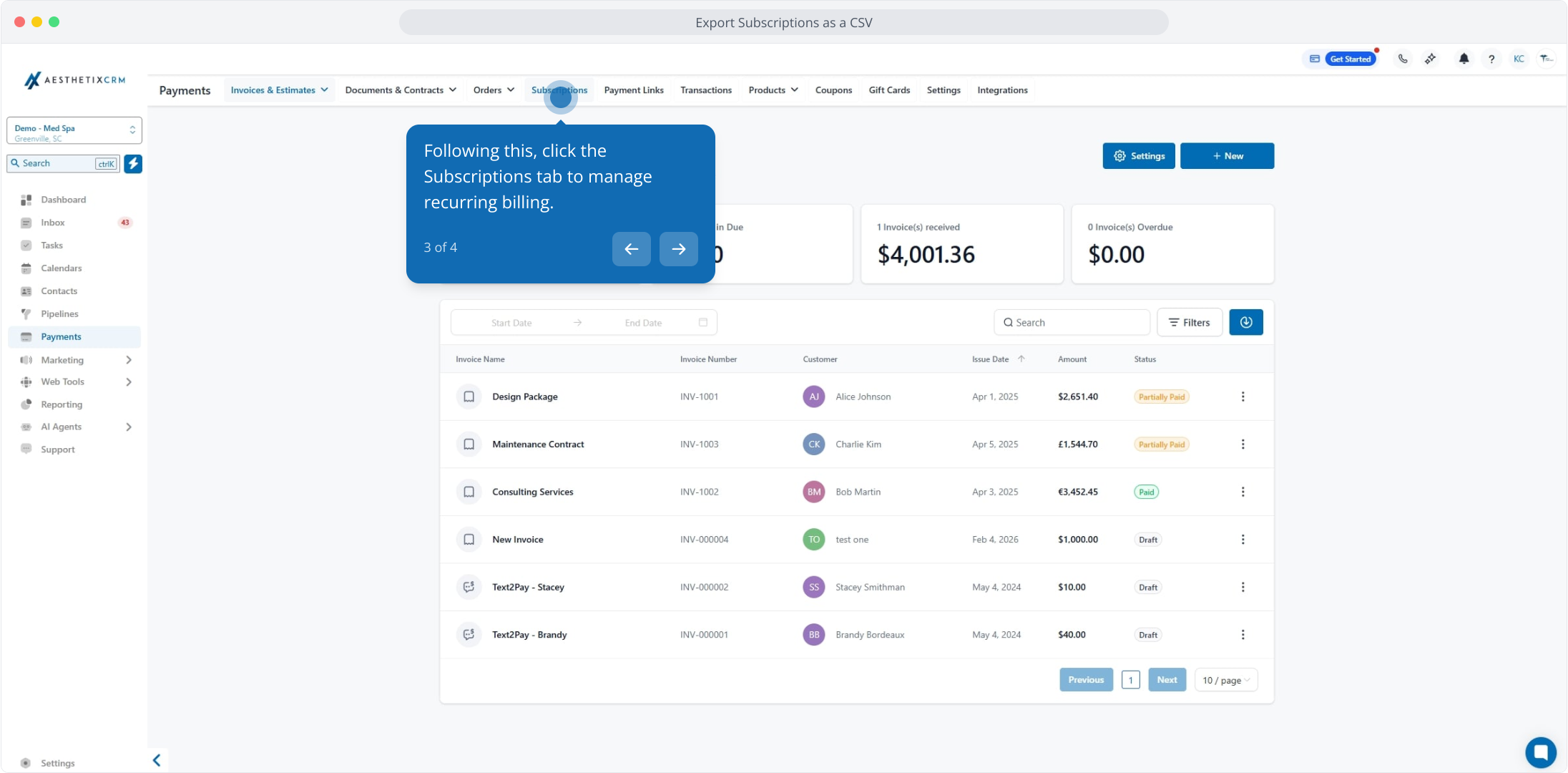Screen dimensions: 1568x773
Task: Select the Consulting Services invoice checkbox
Action: 469,492
